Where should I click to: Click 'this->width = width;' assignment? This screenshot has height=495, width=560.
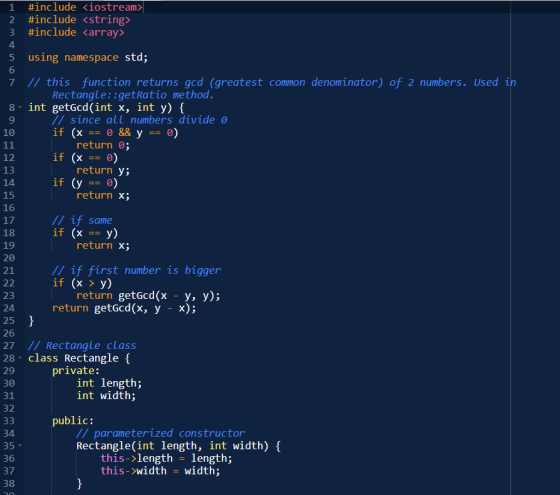point(160,471)
